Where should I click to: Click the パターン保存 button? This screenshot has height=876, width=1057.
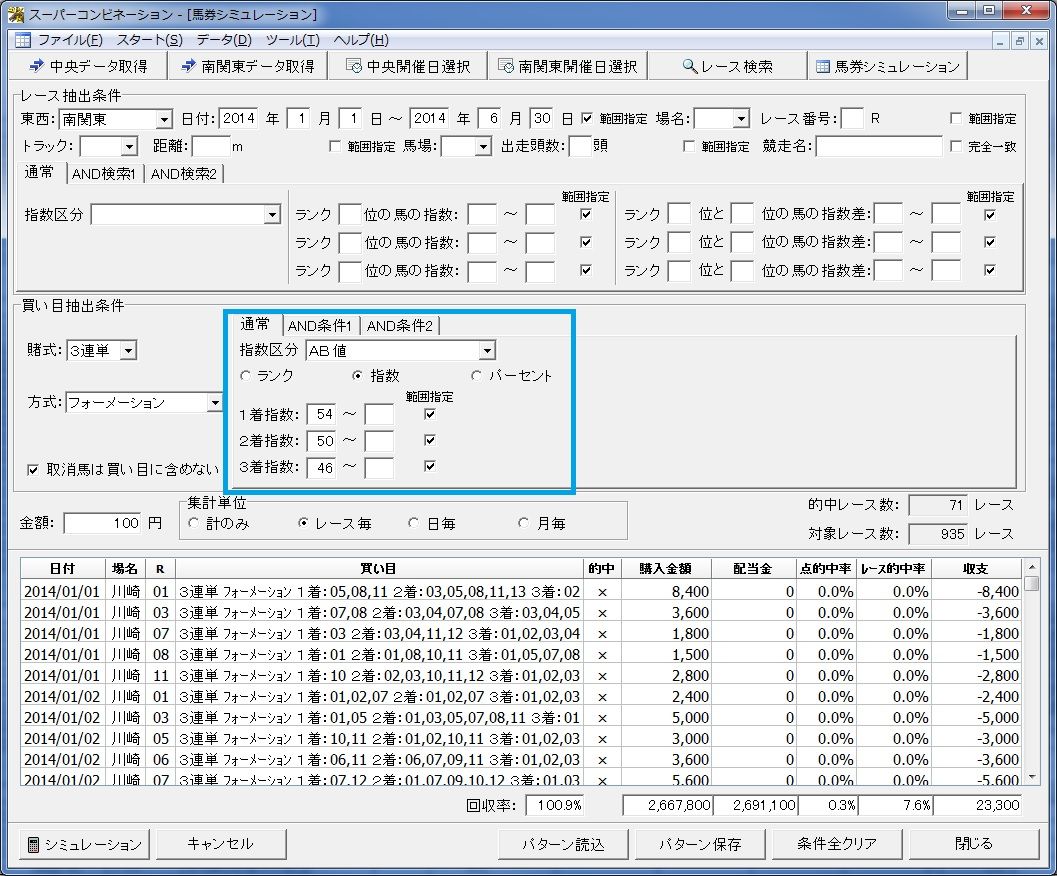pyautogui.click(x=700, y=844)
